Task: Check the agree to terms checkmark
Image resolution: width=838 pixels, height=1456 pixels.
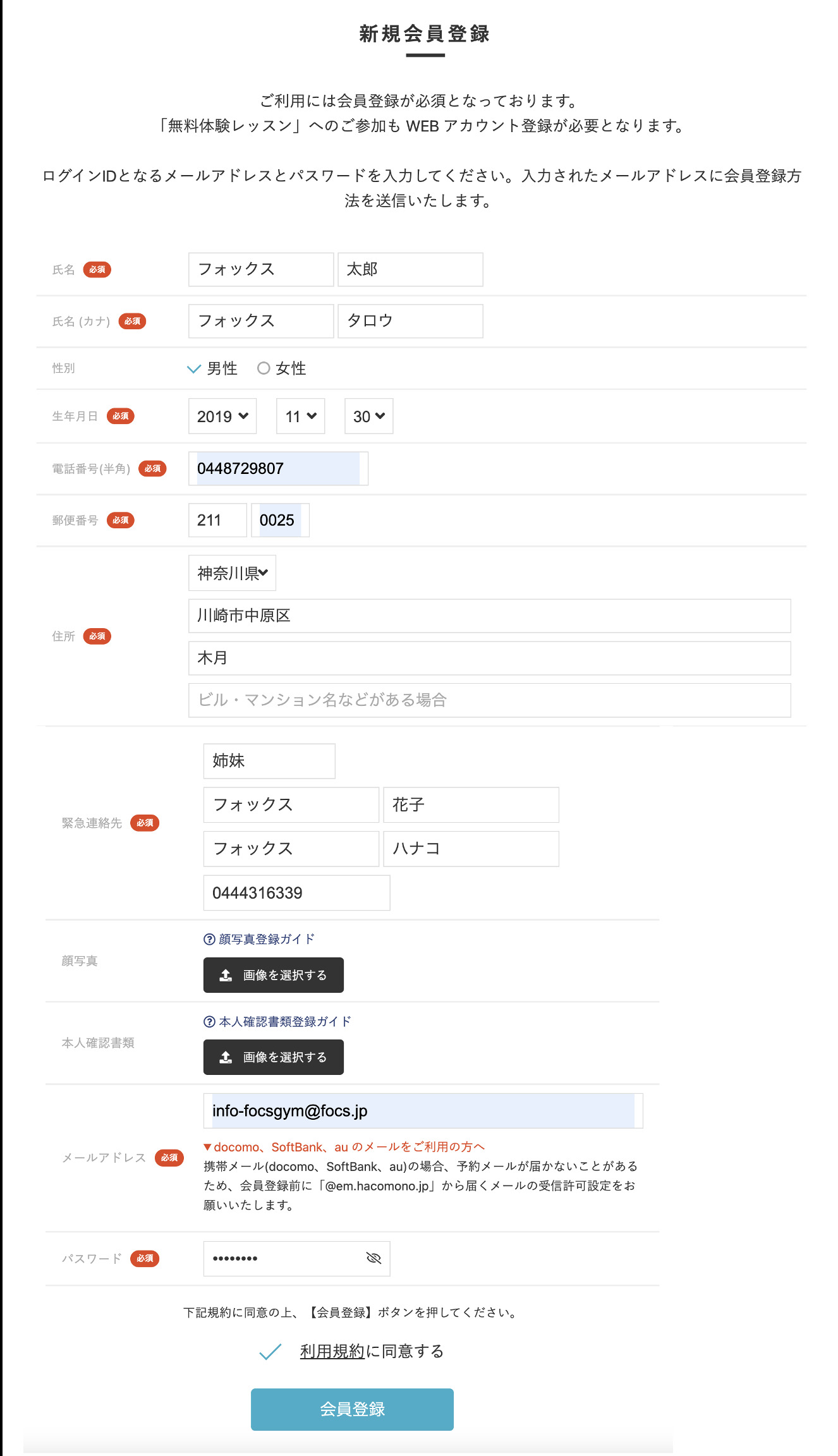Action: coord(270,1352)
